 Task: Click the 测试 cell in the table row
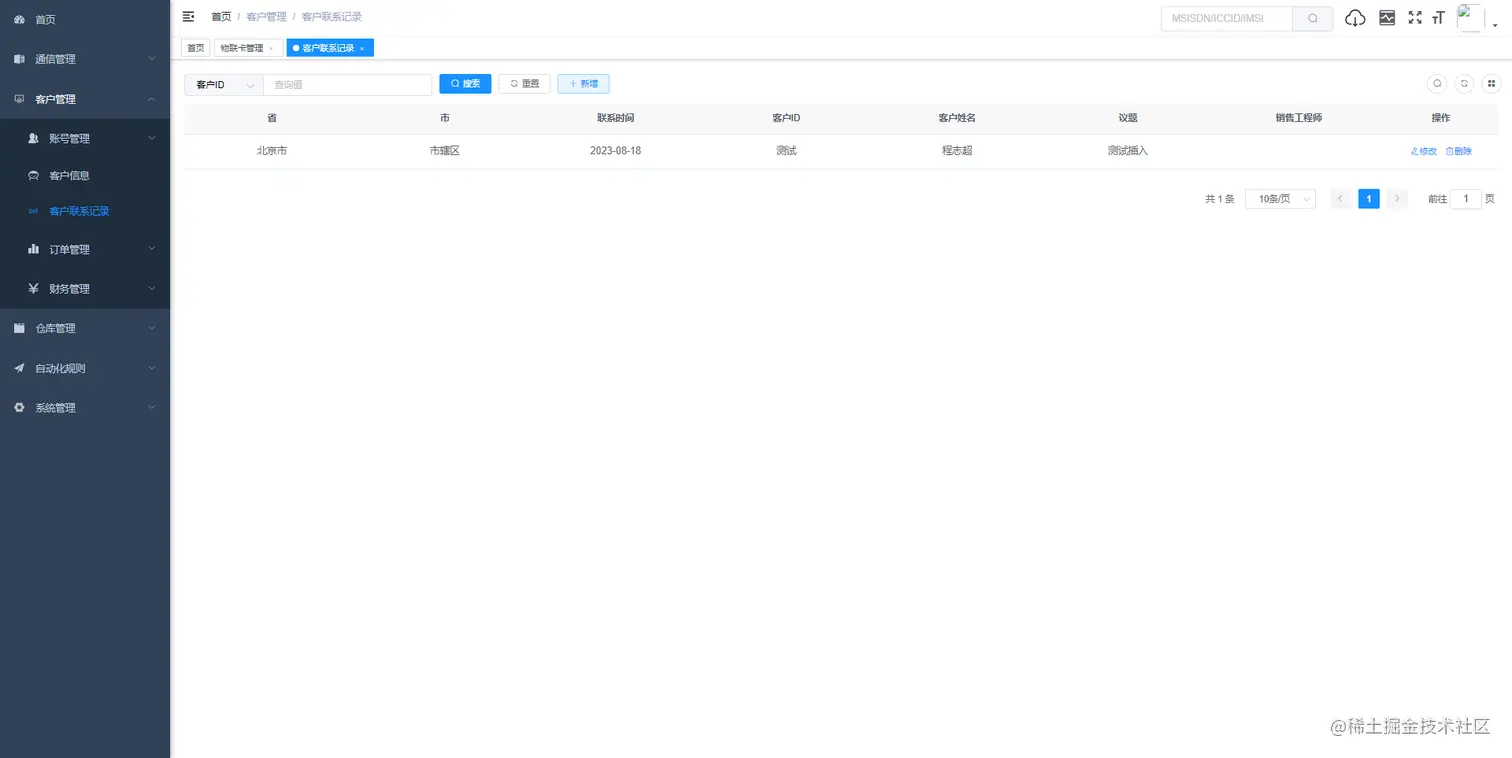[786, 151]
